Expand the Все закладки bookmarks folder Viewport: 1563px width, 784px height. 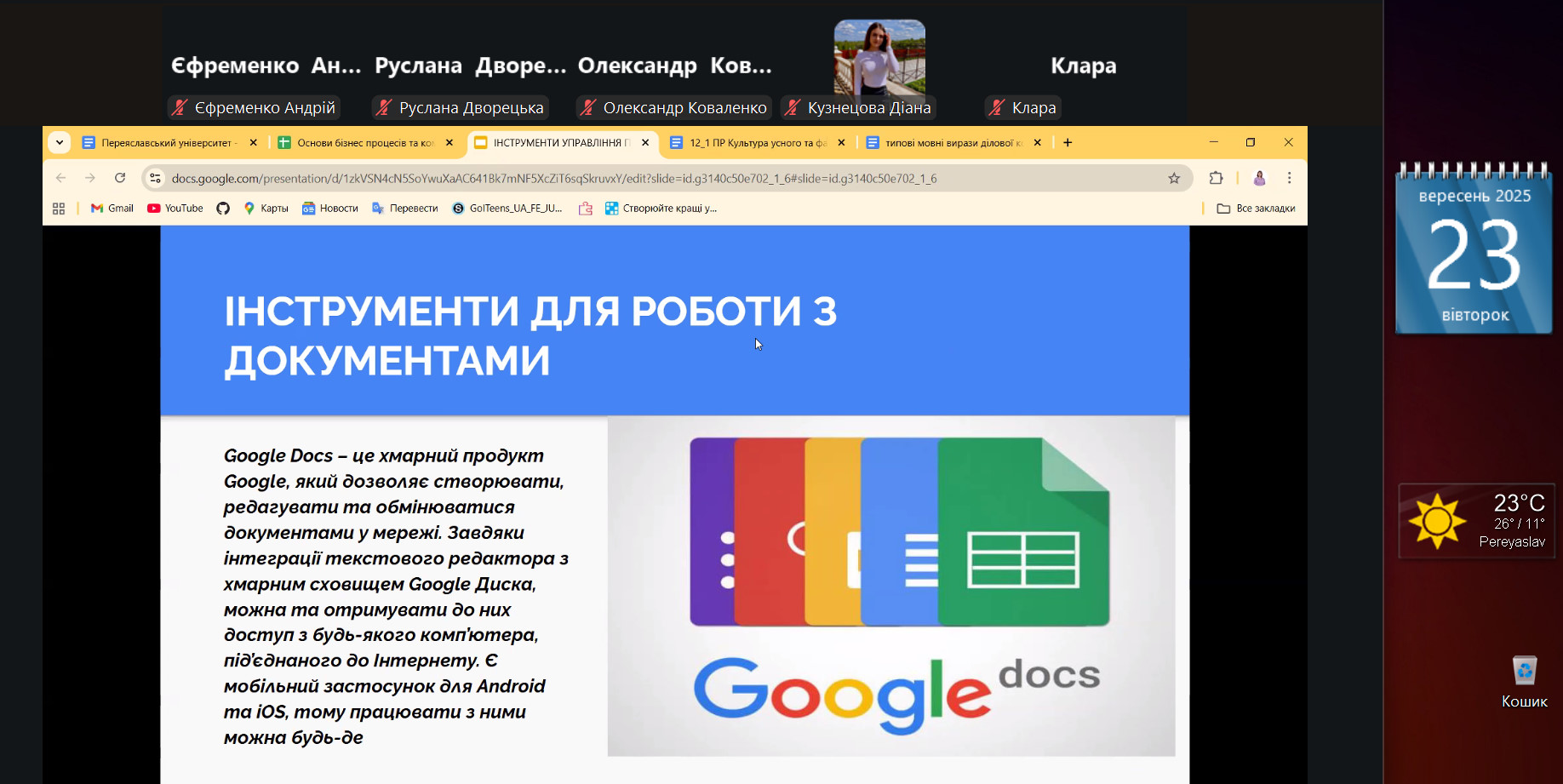1256,209
